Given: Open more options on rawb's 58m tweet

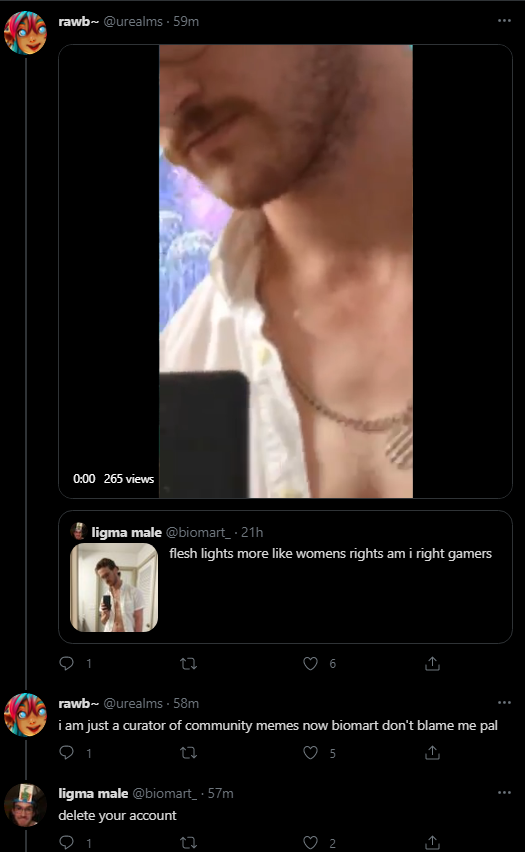Looking at the screenshot, I should [504, 703].
